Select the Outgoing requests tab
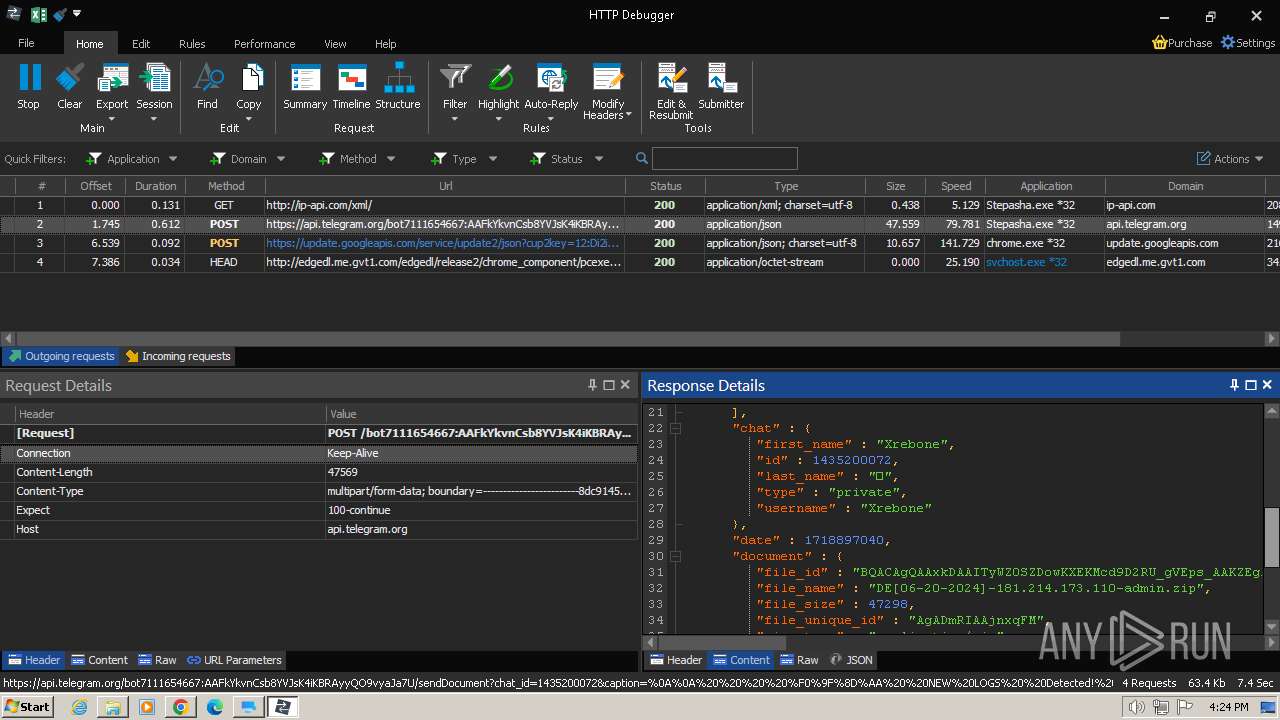The image size is (1280, 720). point(61,356)
